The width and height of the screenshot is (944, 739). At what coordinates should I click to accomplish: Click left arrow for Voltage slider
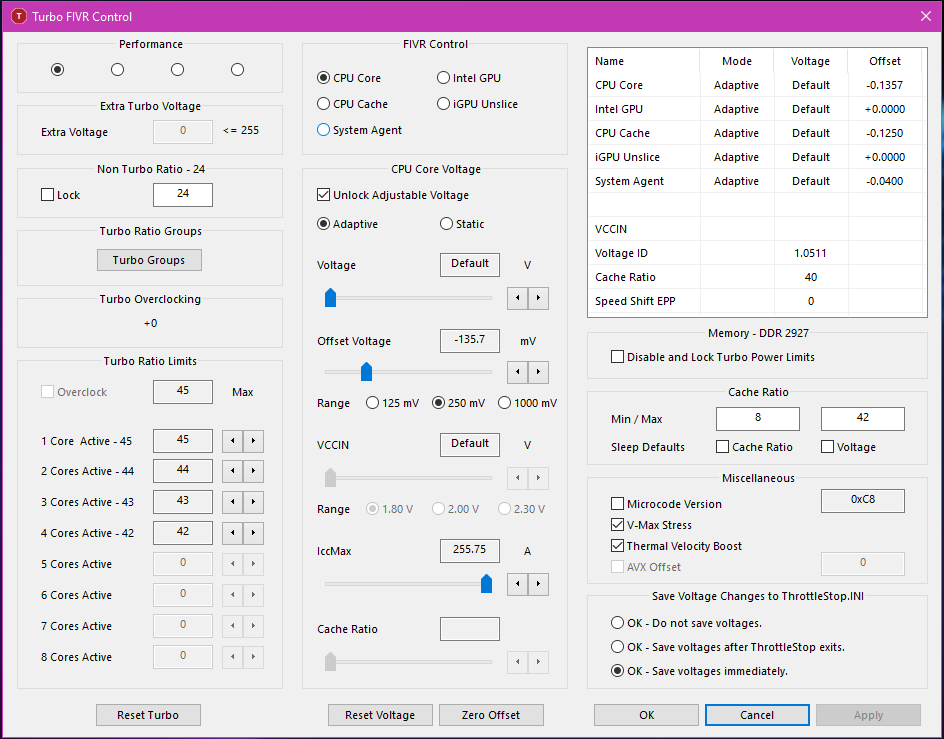tap(517, 298)
